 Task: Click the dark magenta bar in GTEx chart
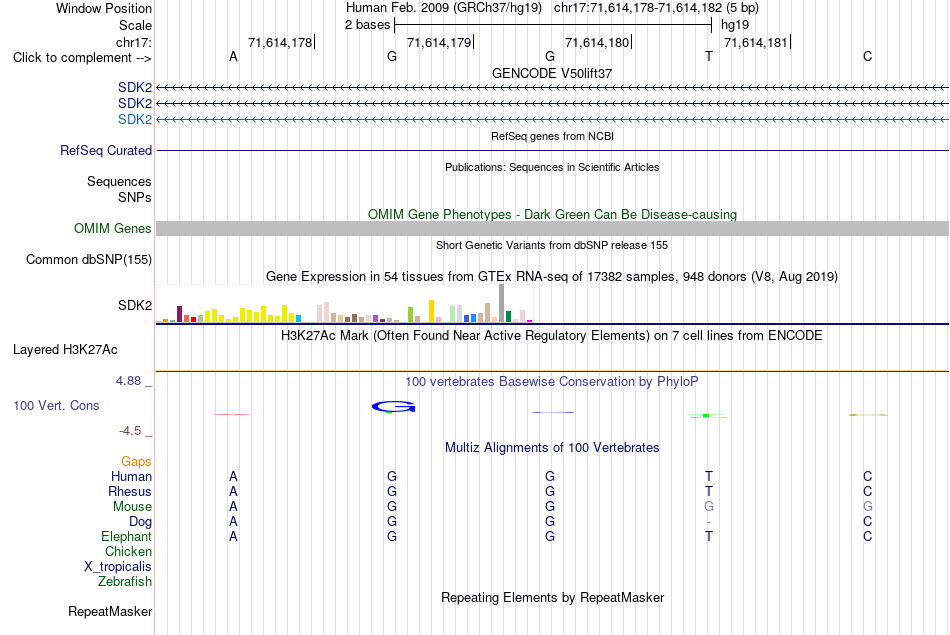179,314
